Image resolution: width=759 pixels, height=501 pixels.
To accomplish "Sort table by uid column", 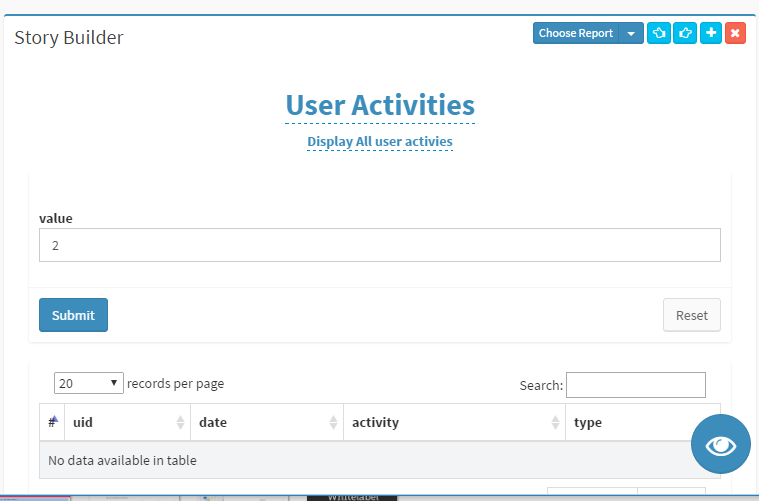I will point(127,422).
